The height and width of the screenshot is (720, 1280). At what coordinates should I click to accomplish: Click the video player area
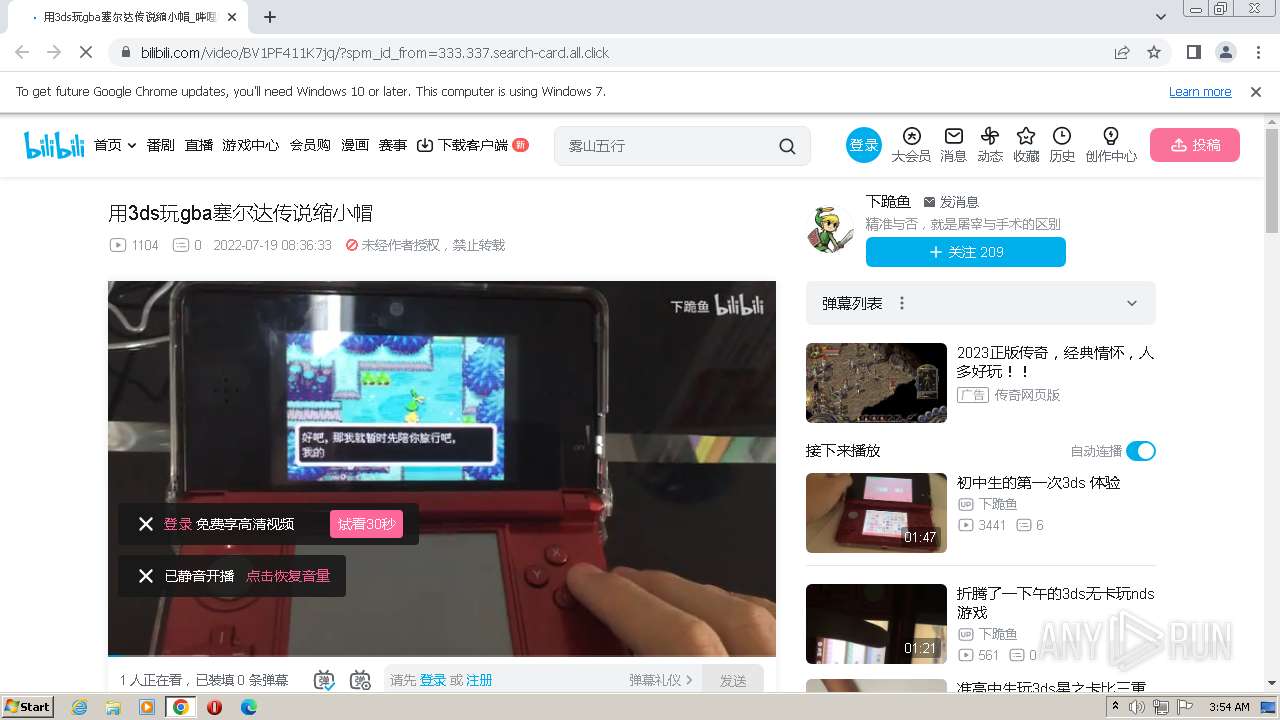pos(442,468)
